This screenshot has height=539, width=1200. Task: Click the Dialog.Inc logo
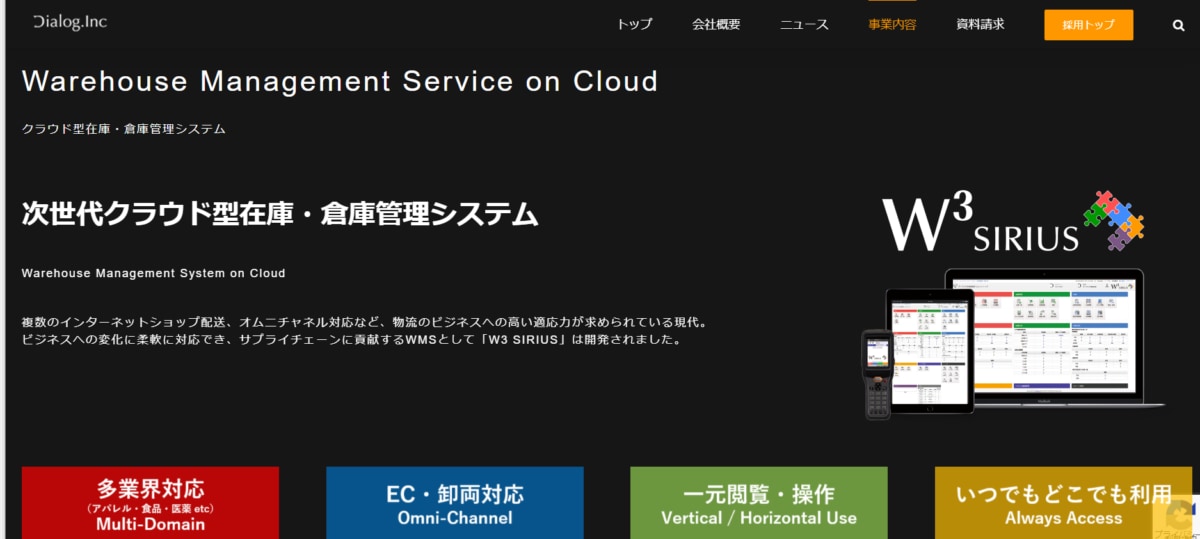tap(69, 22)
